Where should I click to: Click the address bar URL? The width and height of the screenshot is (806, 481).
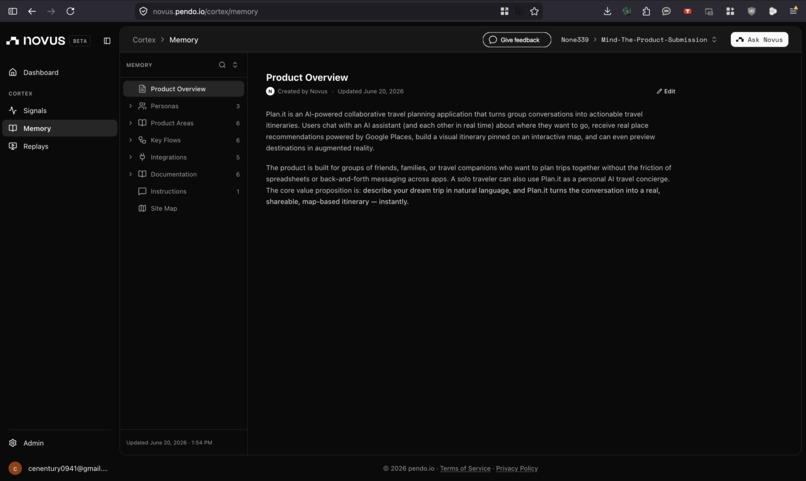coord(205,11)
